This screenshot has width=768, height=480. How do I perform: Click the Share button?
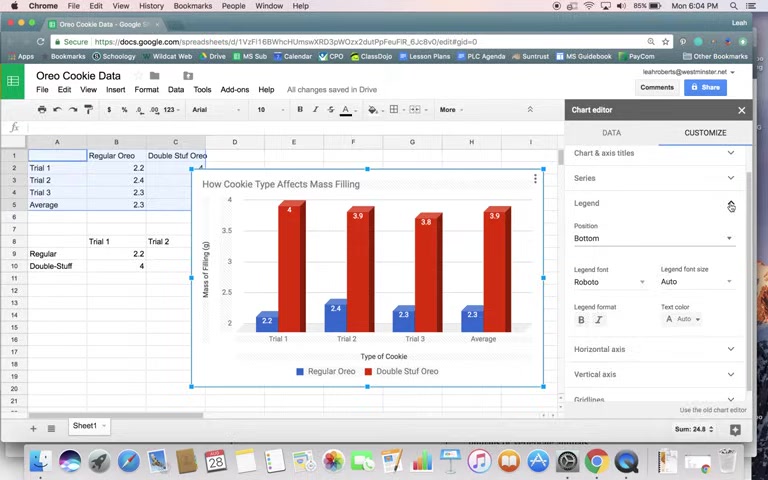[x=705, y=87]
